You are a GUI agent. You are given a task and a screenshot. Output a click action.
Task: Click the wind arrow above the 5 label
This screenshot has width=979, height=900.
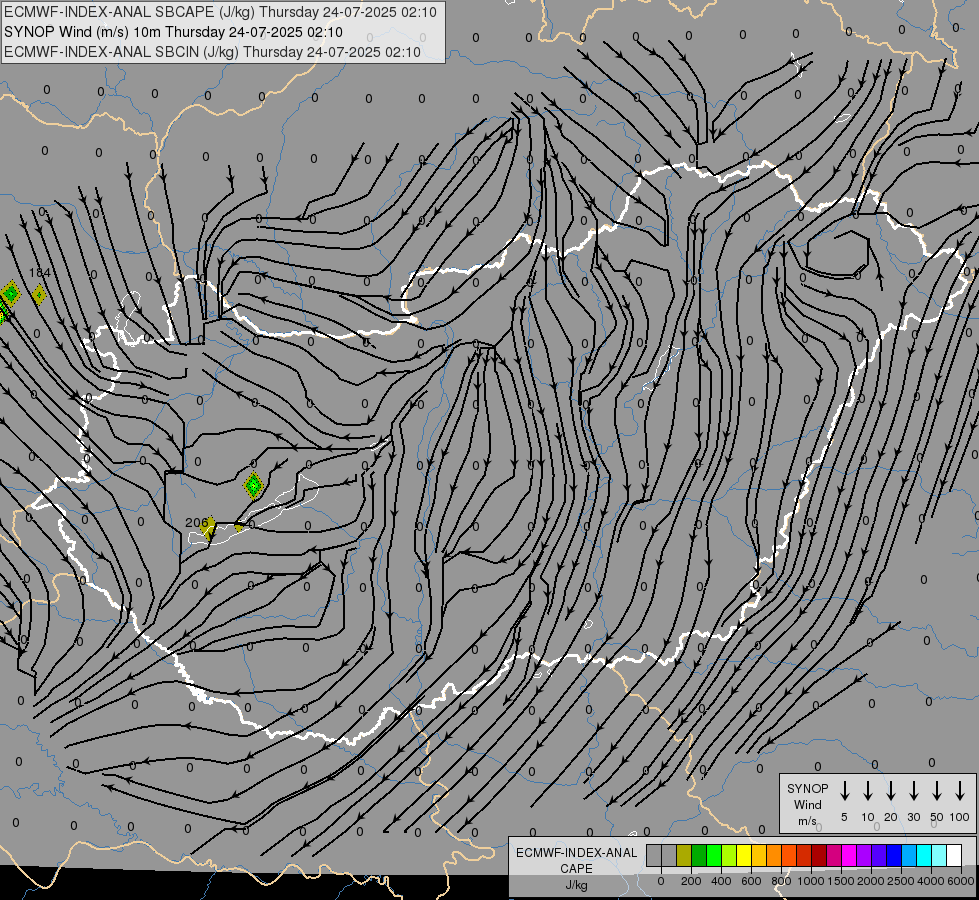click(844, 791)
